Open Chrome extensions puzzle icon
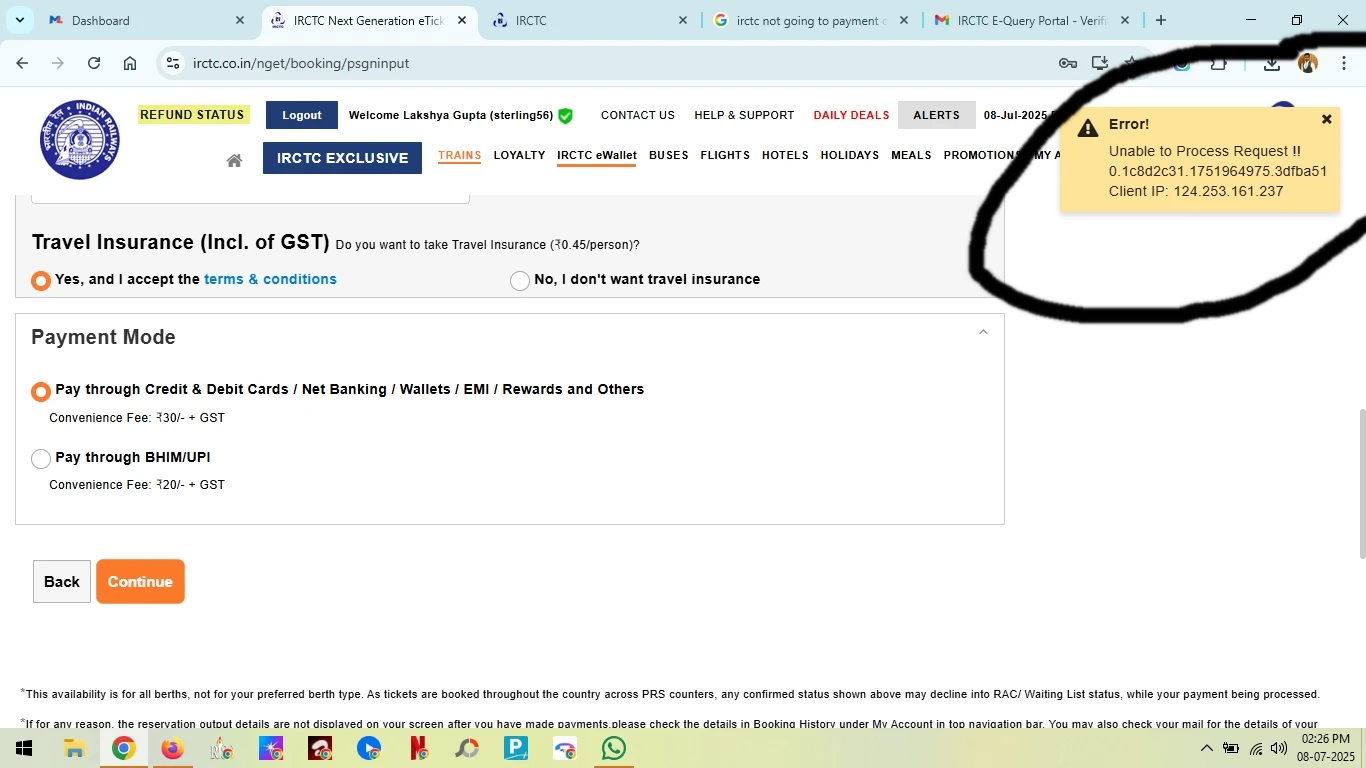The width and height of the screenshot is (1366, 768). pos(1218,63)
